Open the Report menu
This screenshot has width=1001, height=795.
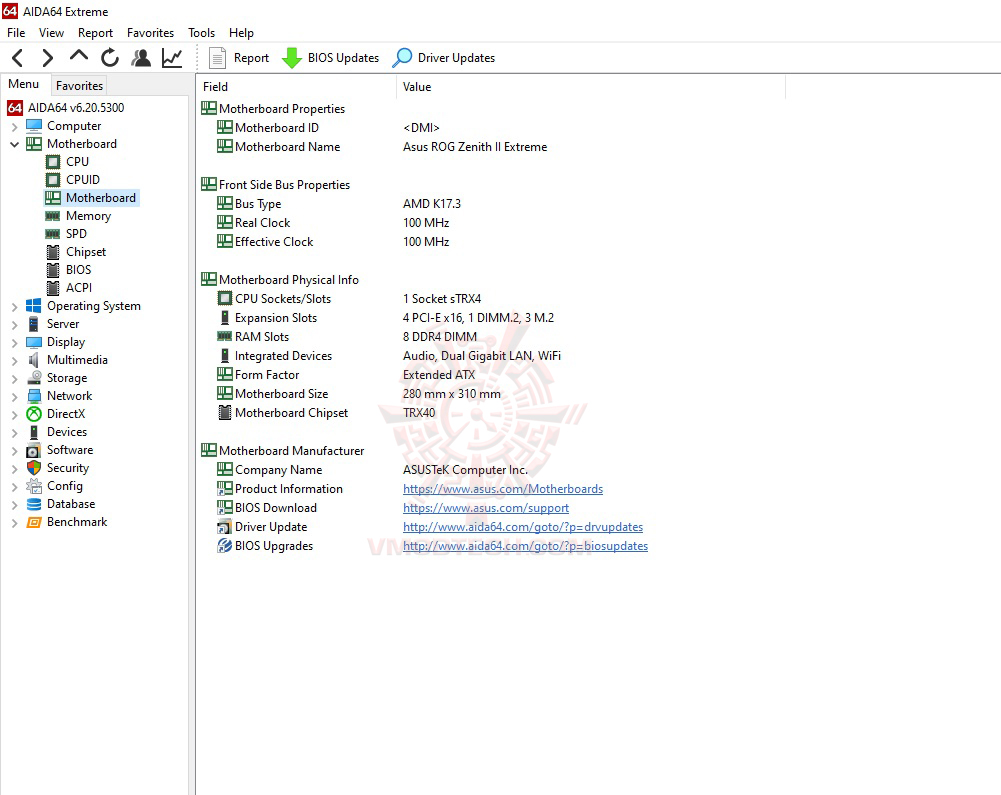point(95,33)
